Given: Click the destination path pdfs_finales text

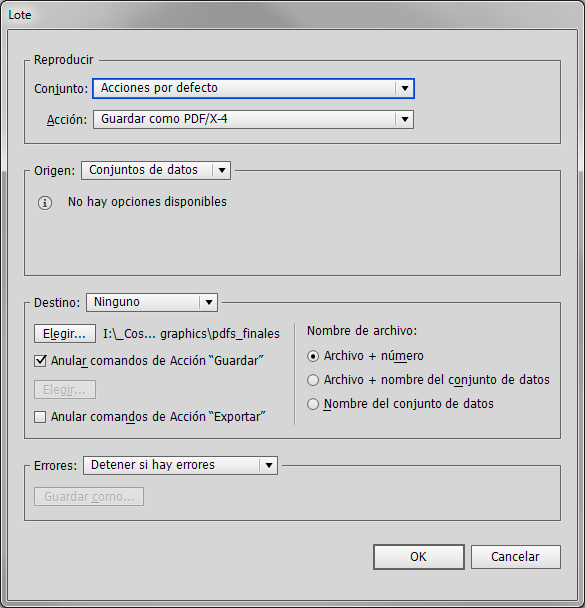Looking at the screenshot, I should pos(191,334).
